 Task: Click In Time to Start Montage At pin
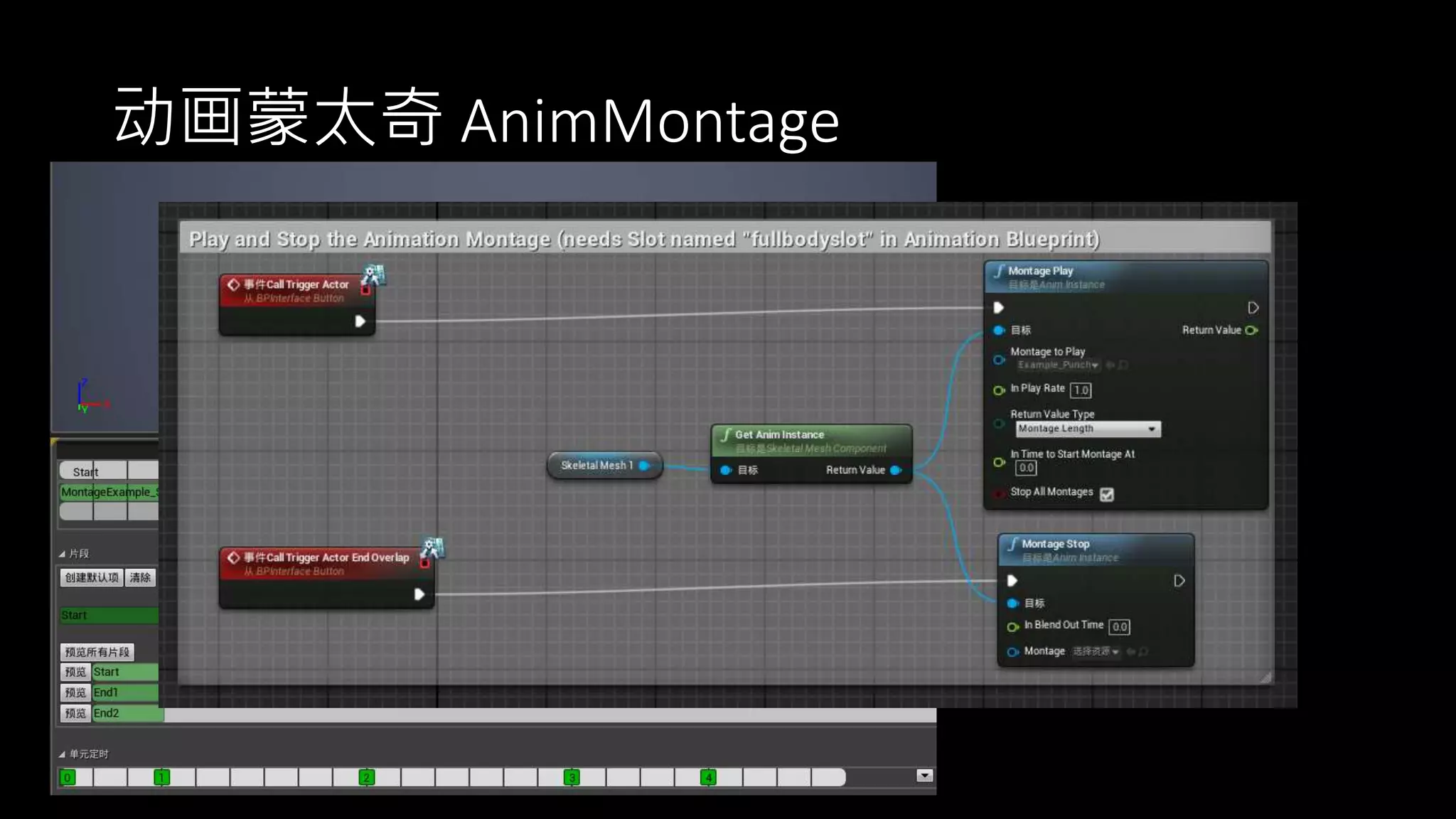point(999,462)
